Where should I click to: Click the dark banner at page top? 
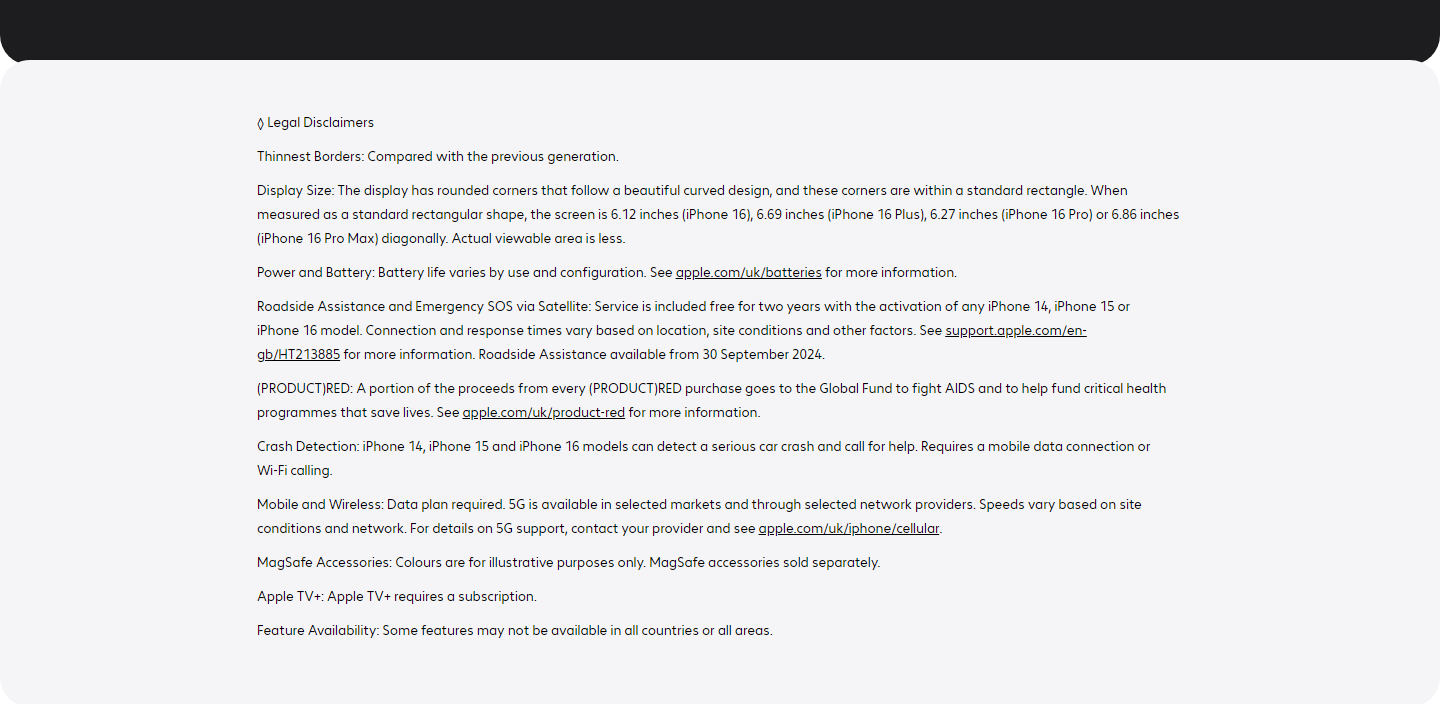[720, 30]
